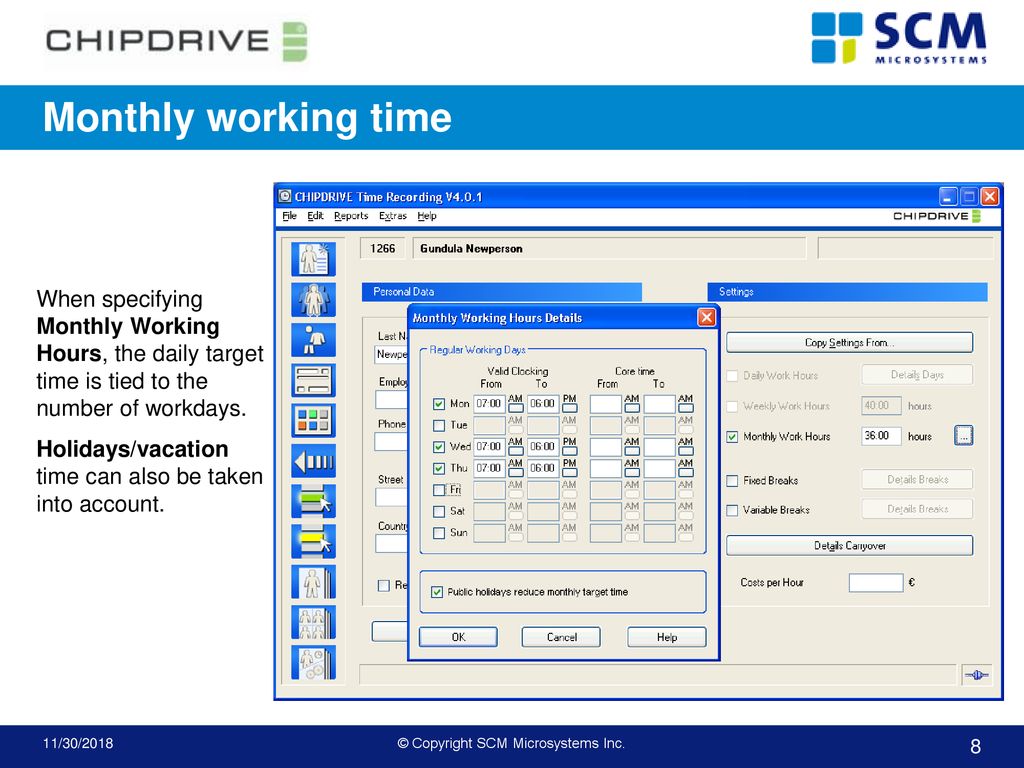Open the employee group icon in sidebar

pyautogui.click(x=313, y=300)
